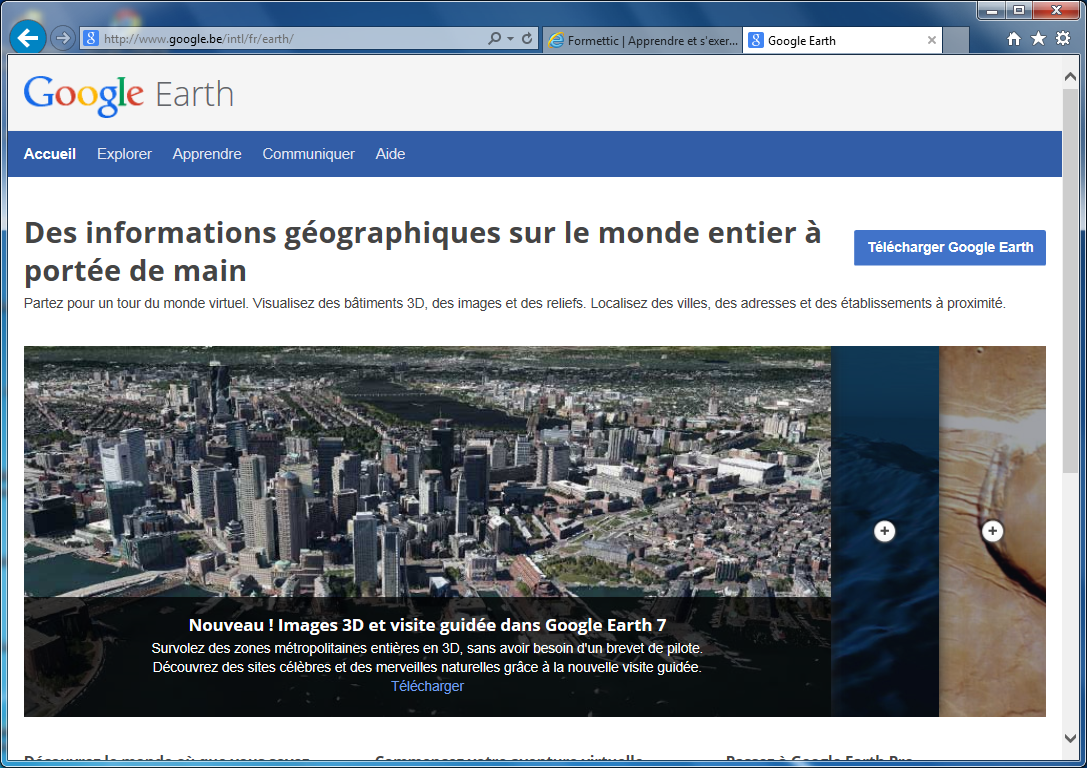Click the Télécharger link in the banner caption
This screenshot has height=768, width=1087.
[x=427, y=686]
